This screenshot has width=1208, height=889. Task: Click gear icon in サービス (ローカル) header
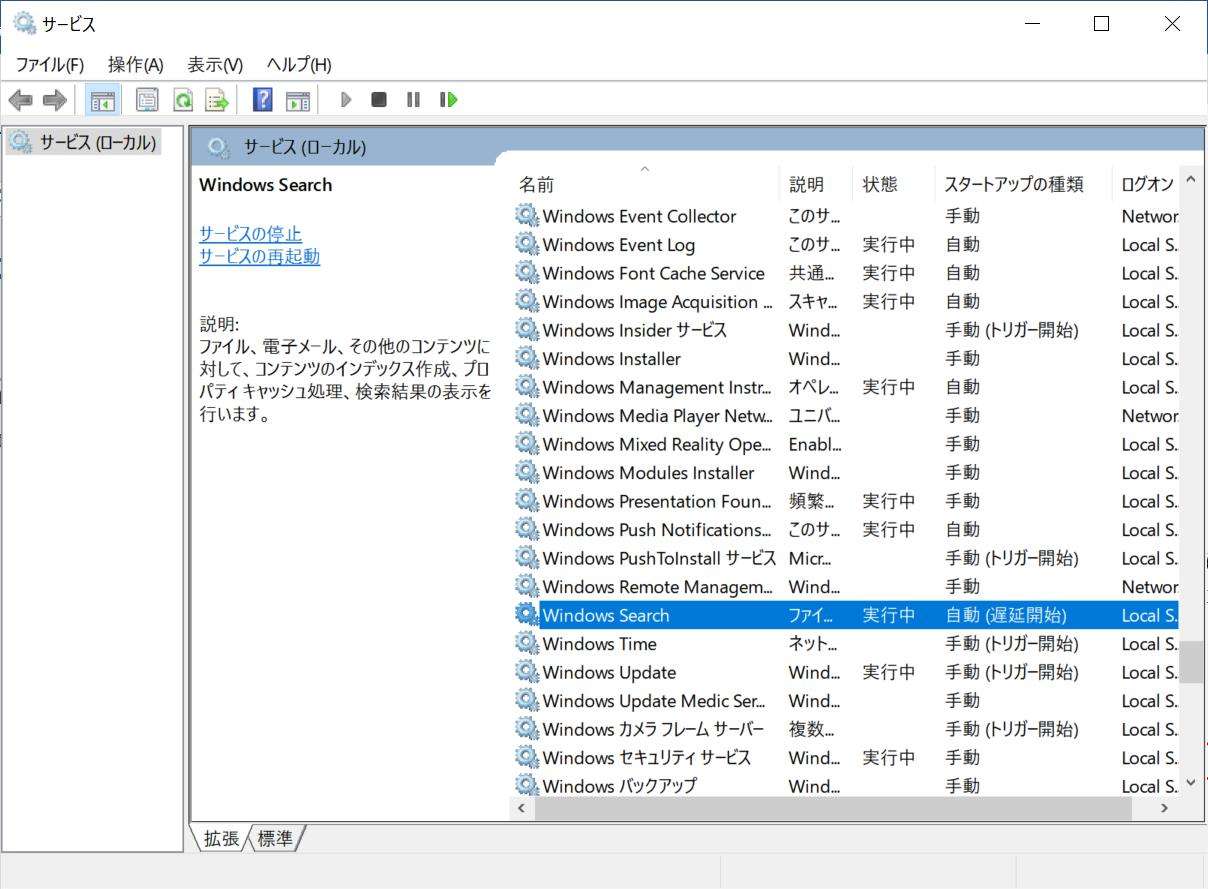pos(219,147)
